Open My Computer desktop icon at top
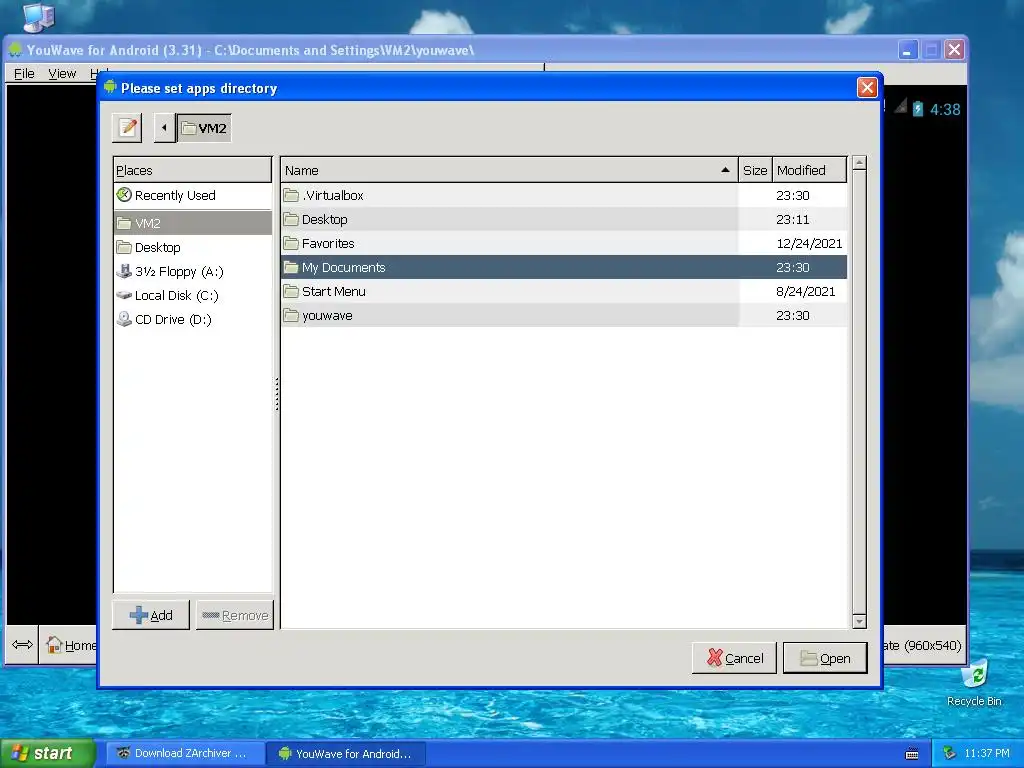This screenshot has width=1024, height=768. pos(38,16)
